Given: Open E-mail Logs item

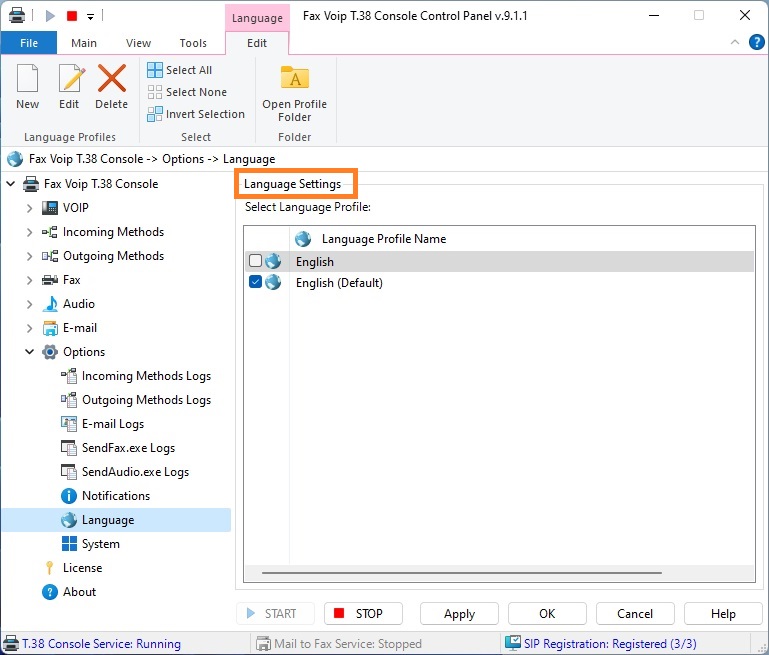Looking at the screenshot, I should coord(113,424).
